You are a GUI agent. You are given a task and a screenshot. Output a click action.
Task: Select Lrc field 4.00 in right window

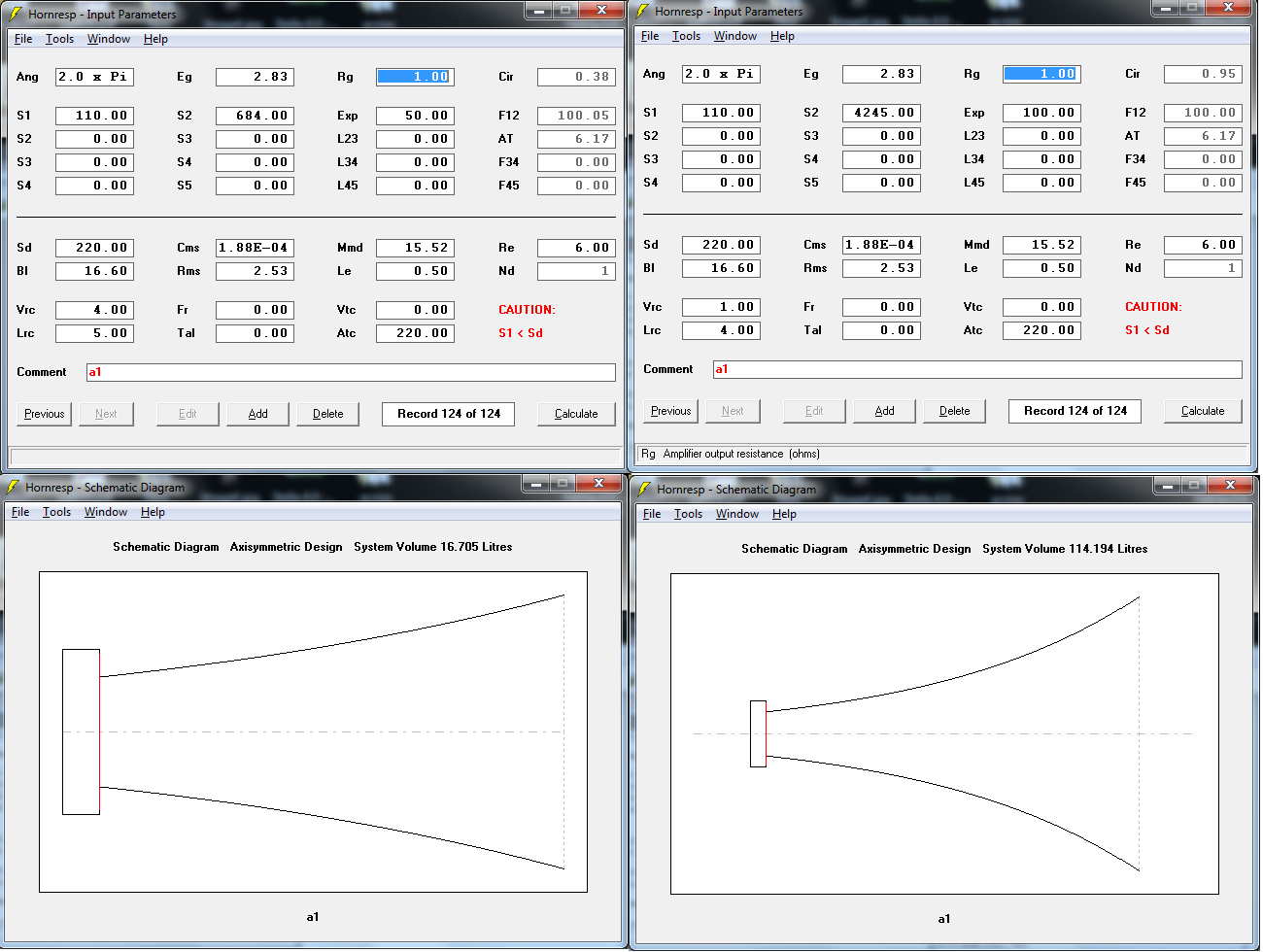point(721,330)
